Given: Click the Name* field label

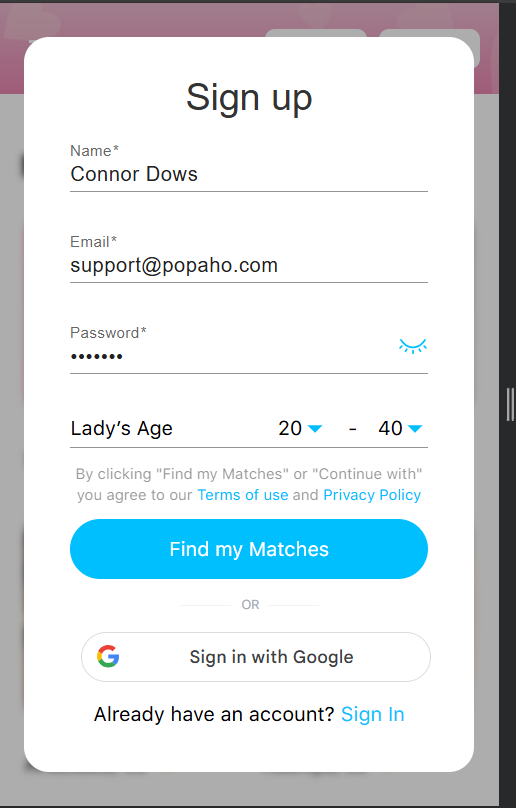Looking at the screenshot, I should point(94,151).
